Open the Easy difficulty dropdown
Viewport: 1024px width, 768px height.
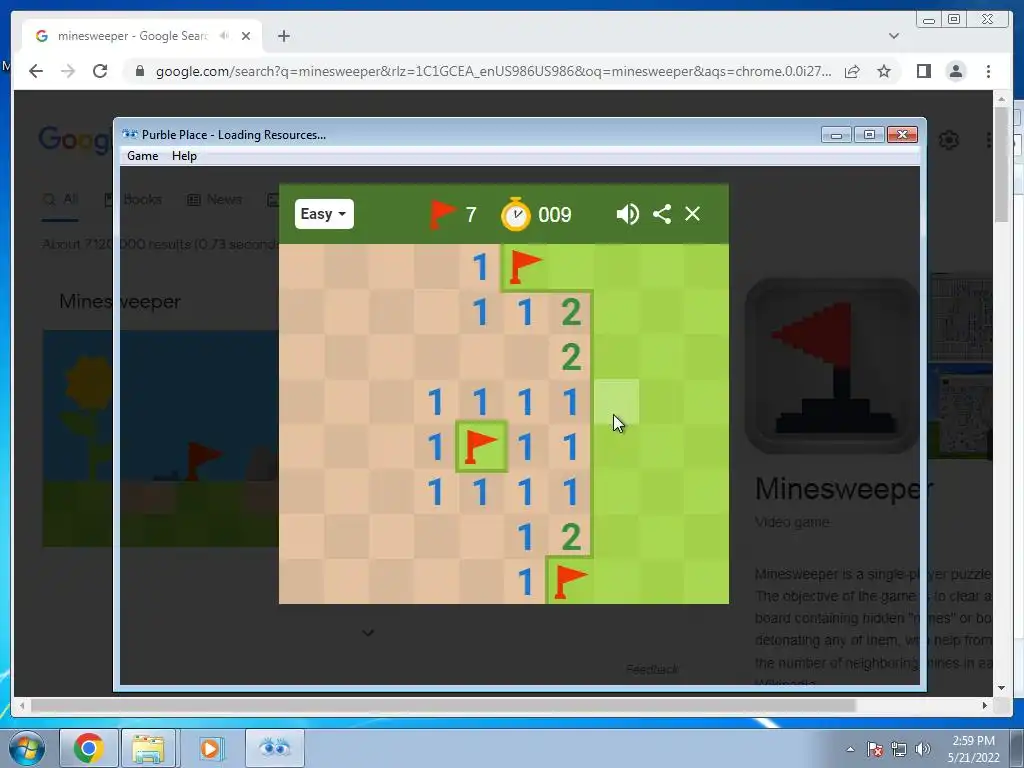(x=324, y=214)
